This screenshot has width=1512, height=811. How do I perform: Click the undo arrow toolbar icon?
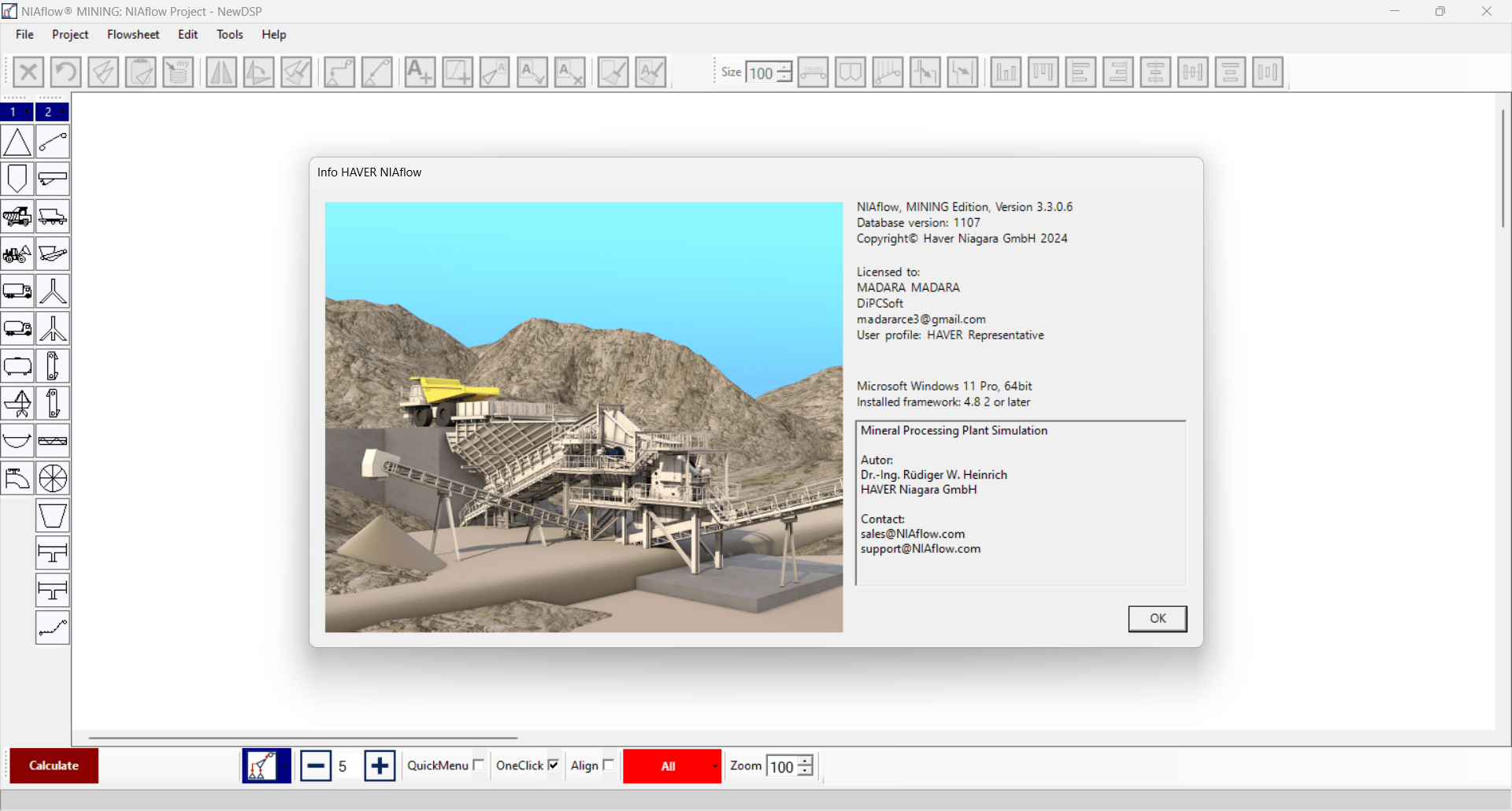click(65, 72)
